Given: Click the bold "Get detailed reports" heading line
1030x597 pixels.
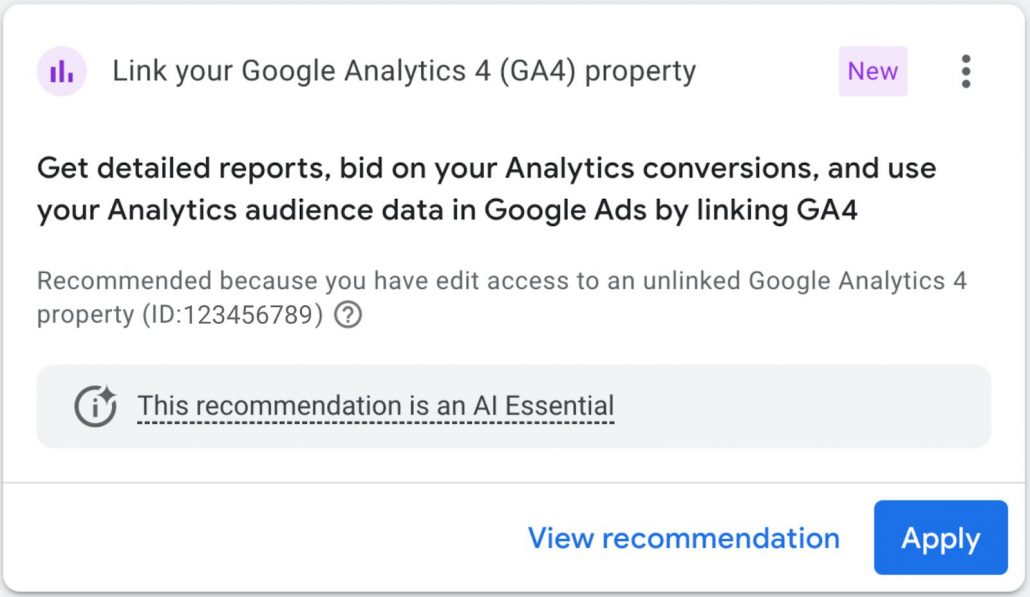Looking at the screenshot, I should tap(486, 168).
